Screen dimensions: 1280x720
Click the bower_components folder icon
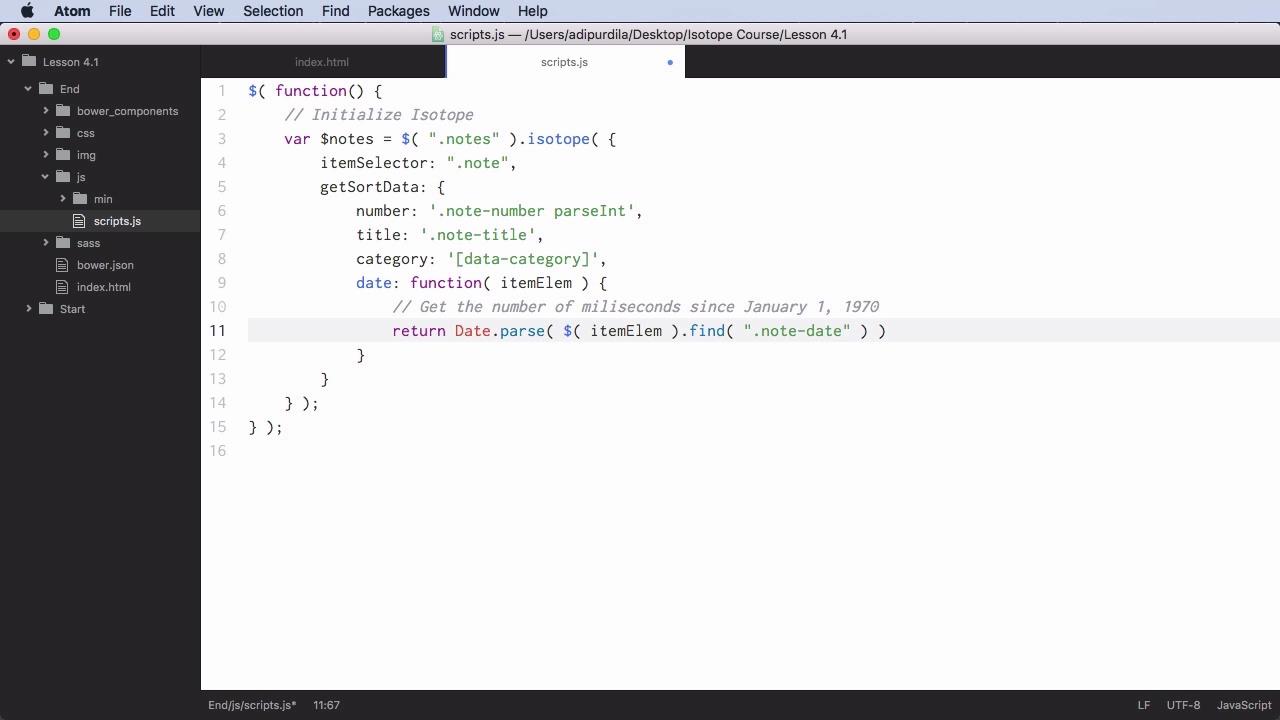click(x=63, y=110)
